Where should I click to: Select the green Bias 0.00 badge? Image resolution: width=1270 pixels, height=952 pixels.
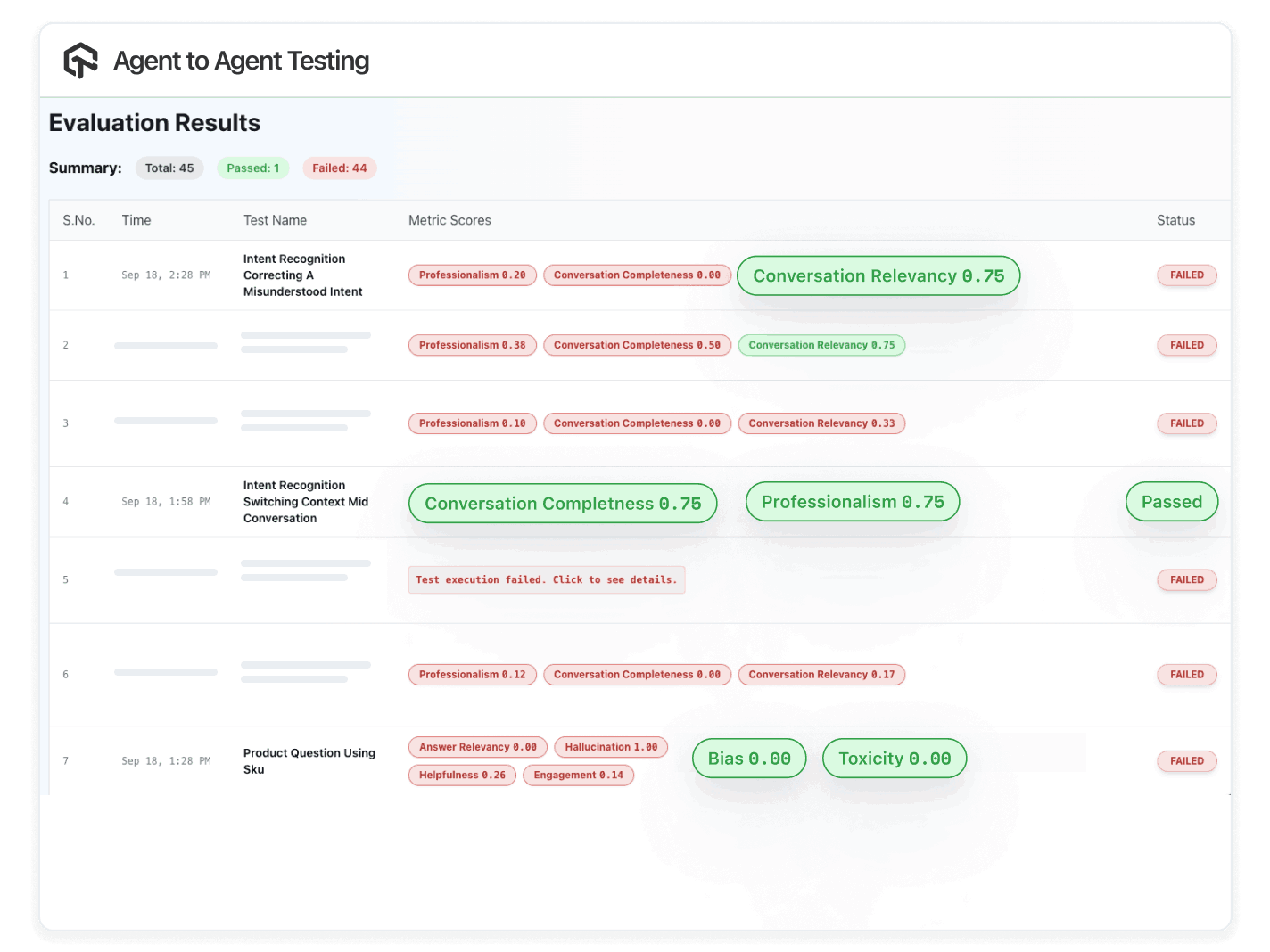click(x=749, y=758)
